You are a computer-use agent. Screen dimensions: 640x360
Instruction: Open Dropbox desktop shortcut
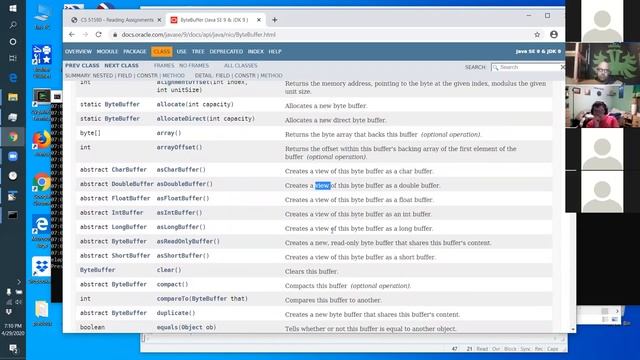41,270
